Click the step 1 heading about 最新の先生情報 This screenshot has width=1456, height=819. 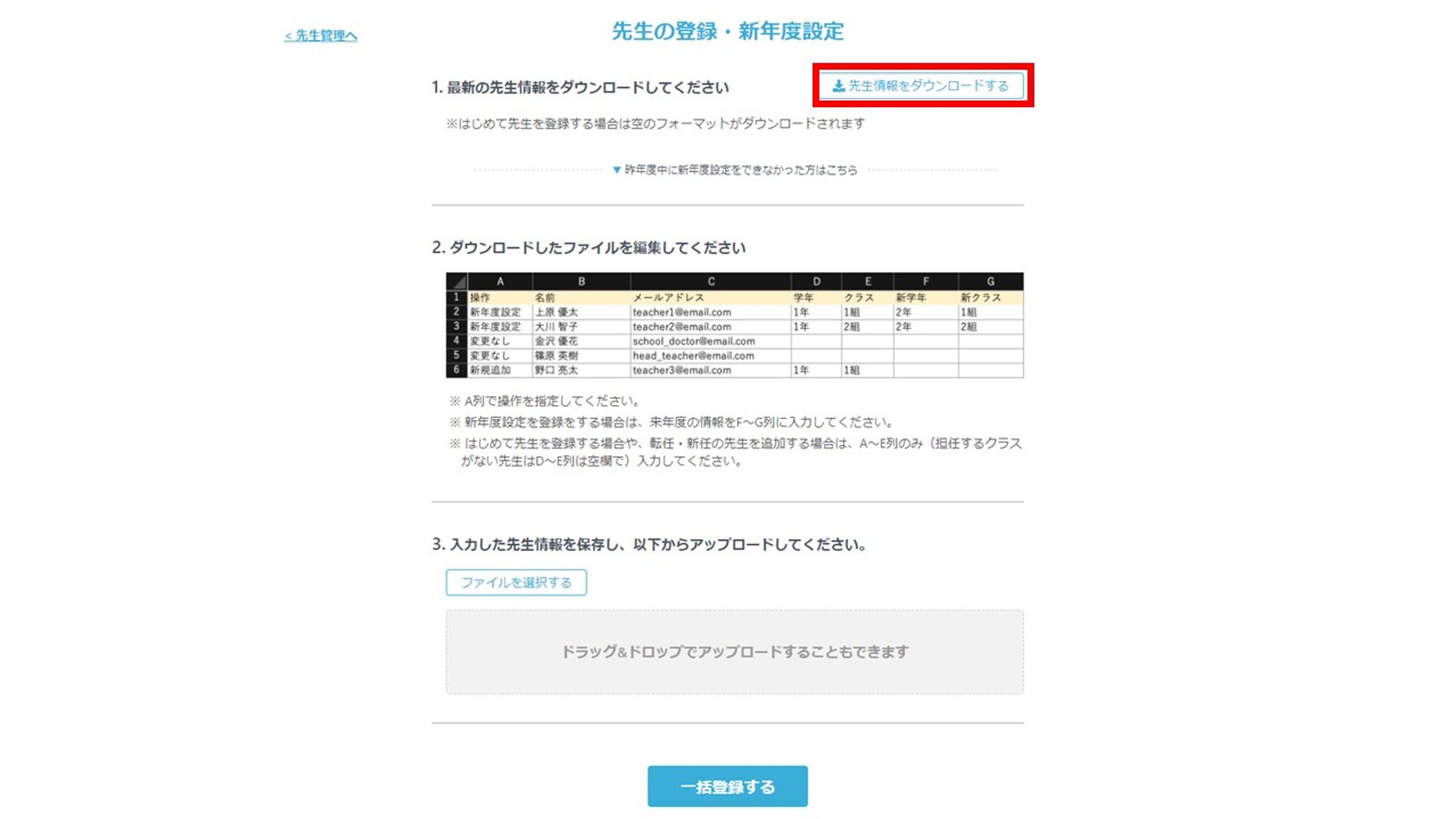point(580,87)
